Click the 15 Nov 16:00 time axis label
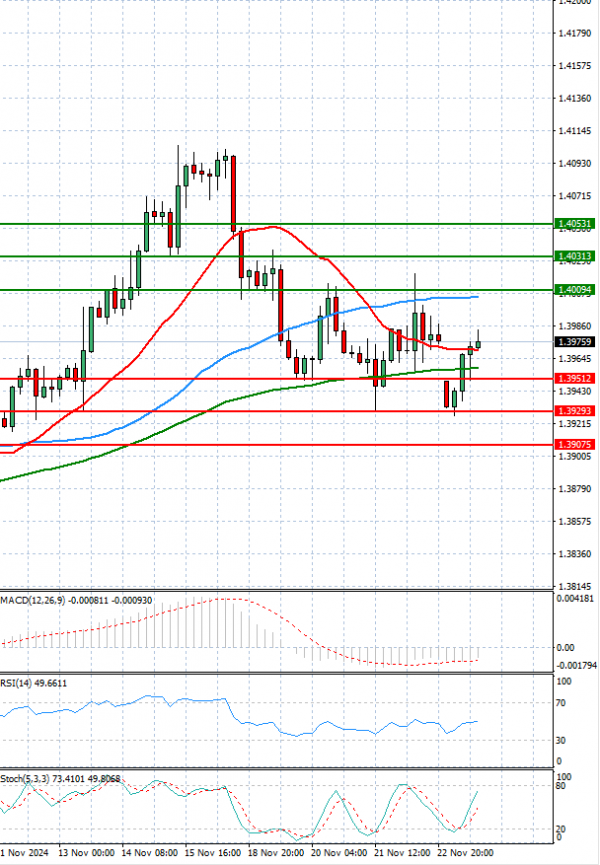Viewport: 600px width, 865px height. pos(212,852)
